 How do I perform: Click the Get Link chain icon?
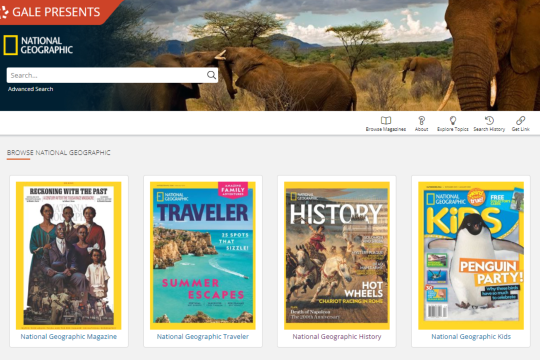(520, 120)
